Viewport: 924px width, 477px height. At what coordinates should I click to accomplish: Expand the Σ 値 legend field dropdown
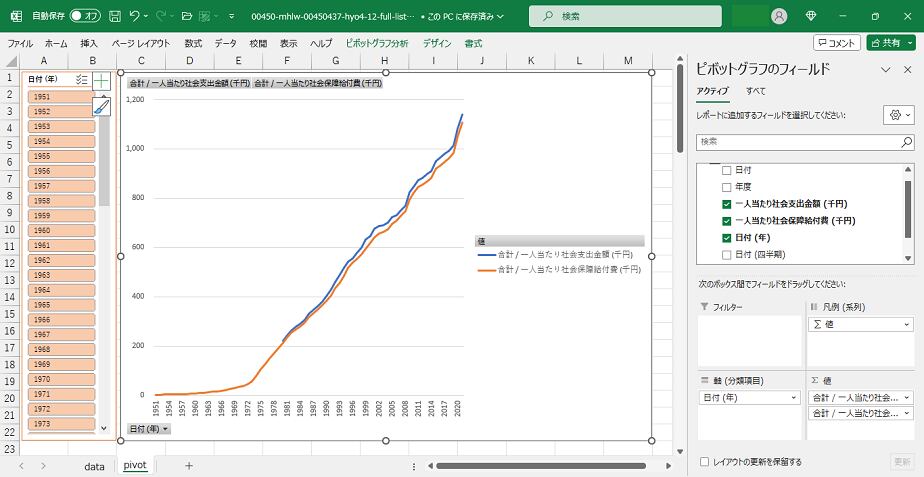click(907, 325)
